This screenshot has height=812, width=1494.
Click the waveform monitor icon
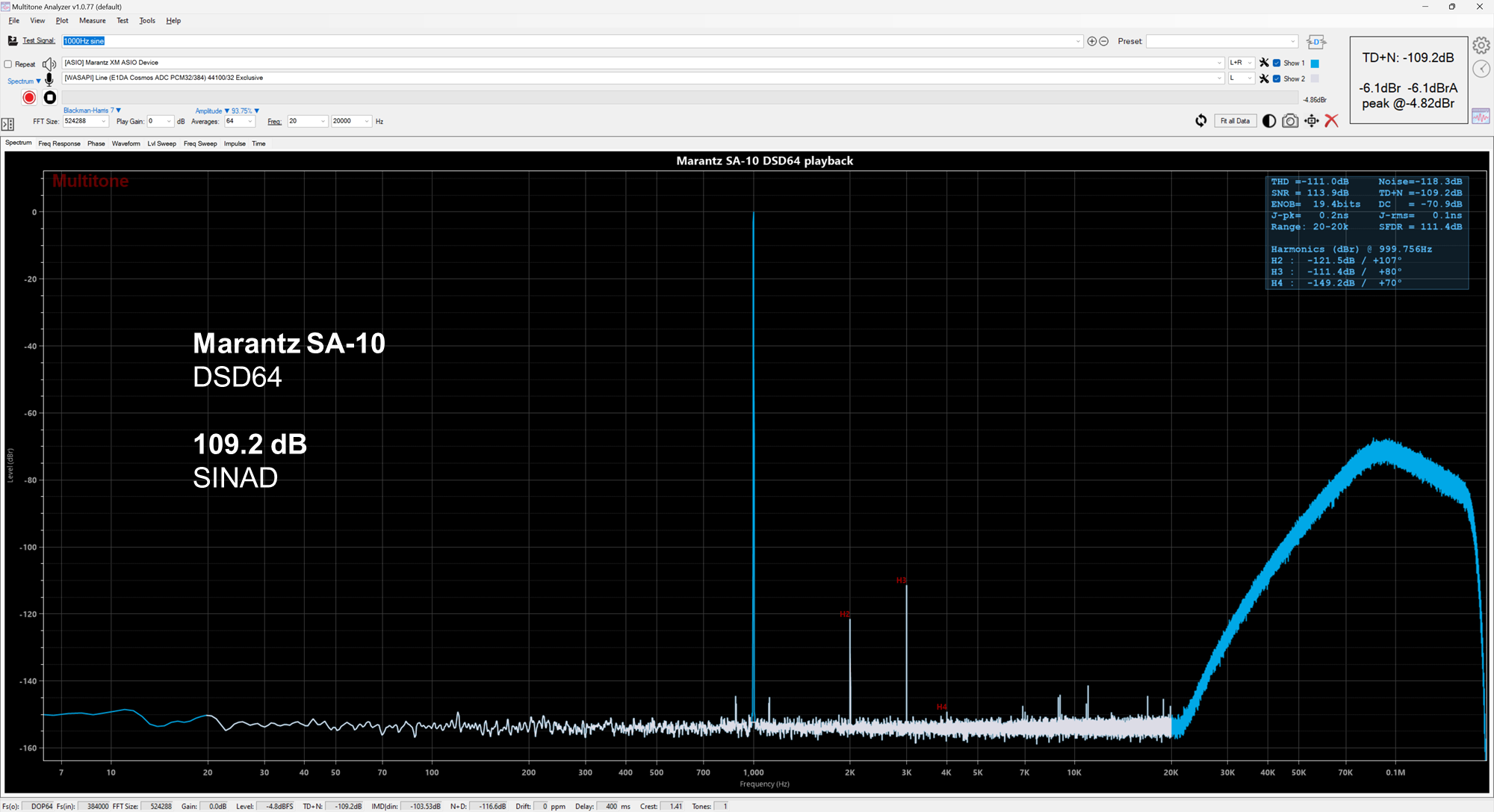click(1481, 116)
